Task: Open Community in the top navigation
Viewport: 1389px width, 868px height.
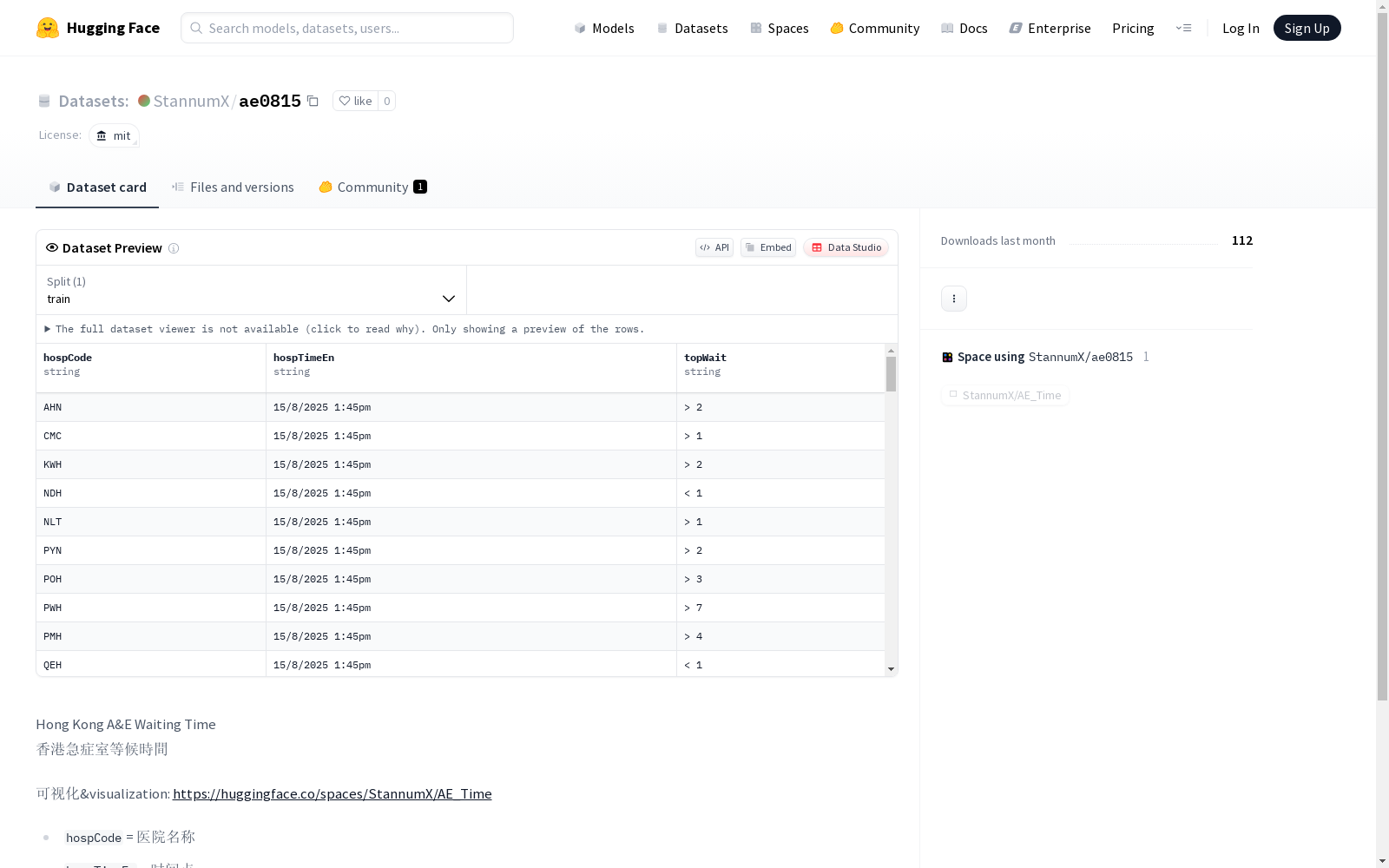Action: coord(875,28)
